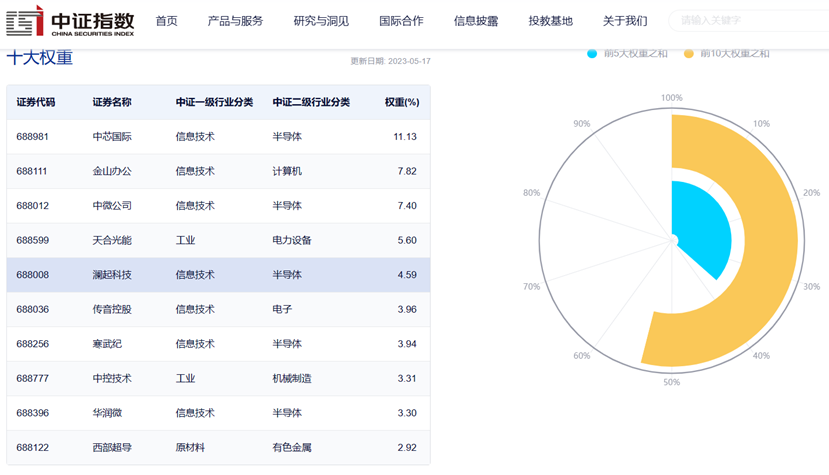Click 电子 industry cell for 传音控股
Image resolution: width=829 pixels, height=475 pixels.
click(x=282, y=309)
